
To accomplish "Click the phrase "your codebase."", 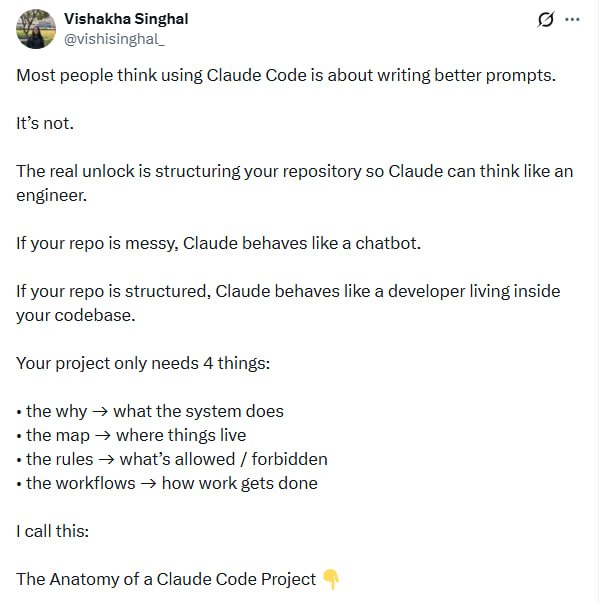I will point(71,315).
